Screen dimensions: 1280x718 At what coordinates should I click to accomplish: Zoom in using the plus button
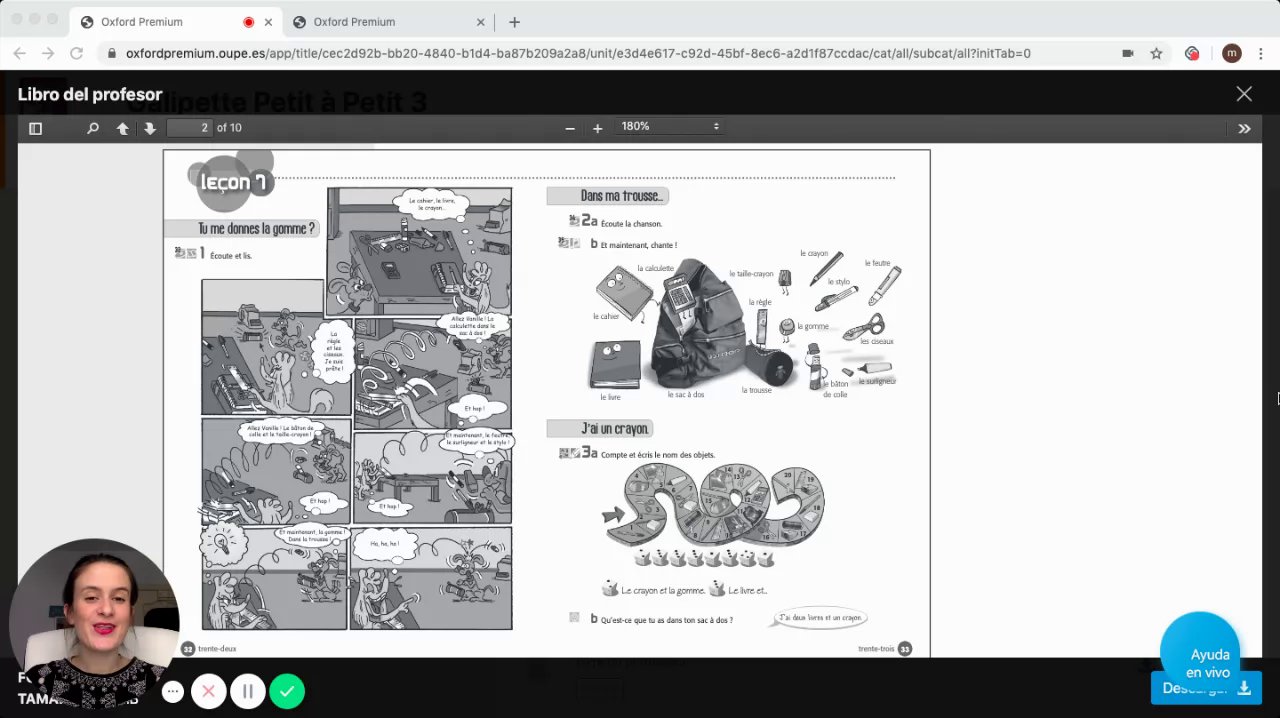(x=597, y=128)
